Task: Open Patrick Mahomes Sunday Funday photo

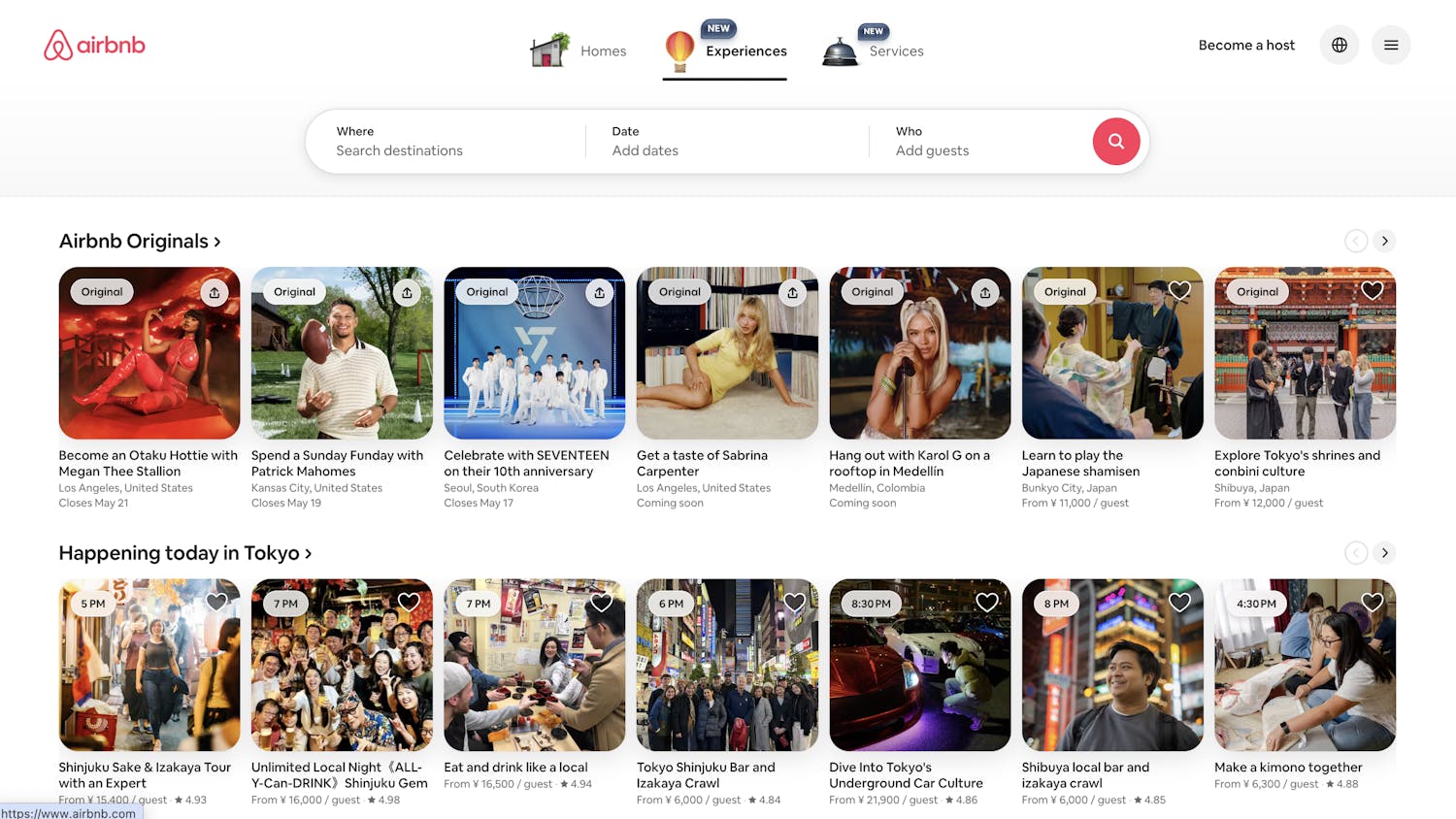Action: [x=342, y=353]
